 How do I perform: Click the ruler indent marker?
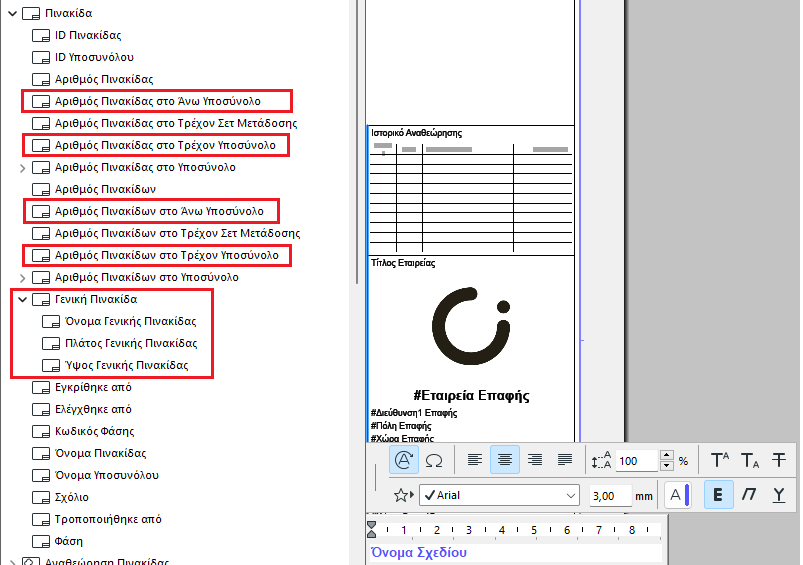tap(372, 530)
